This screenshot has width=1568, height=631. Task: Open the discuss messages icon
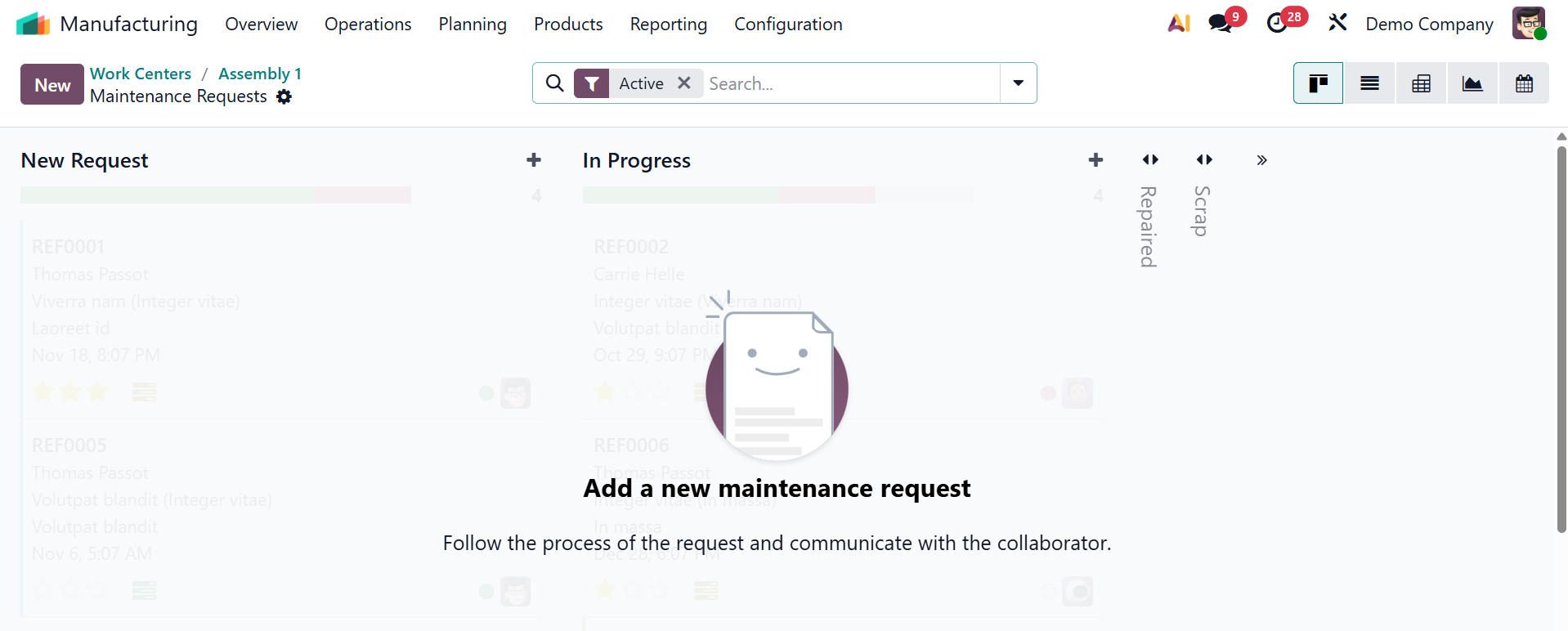tap(1221, 24)
